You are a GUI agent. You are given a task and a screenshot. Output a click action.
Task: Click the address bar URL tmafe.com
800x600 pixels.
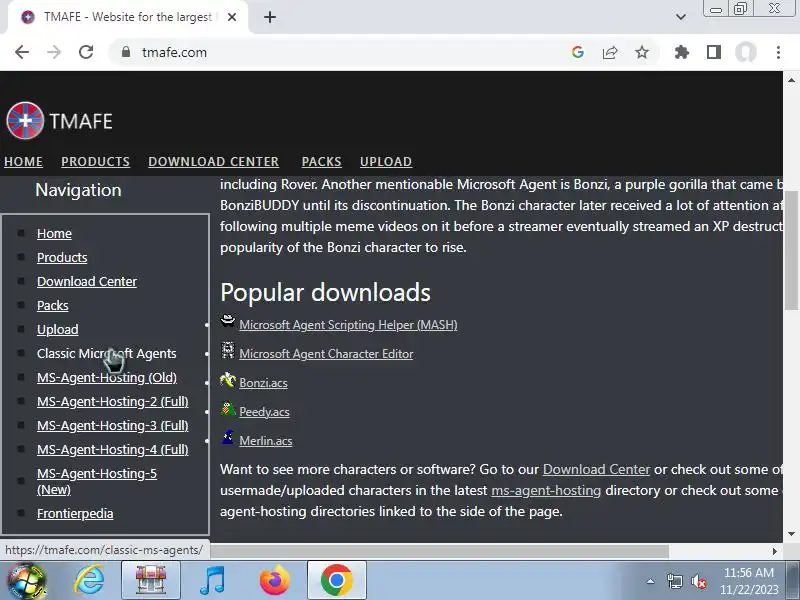point(174,52)
